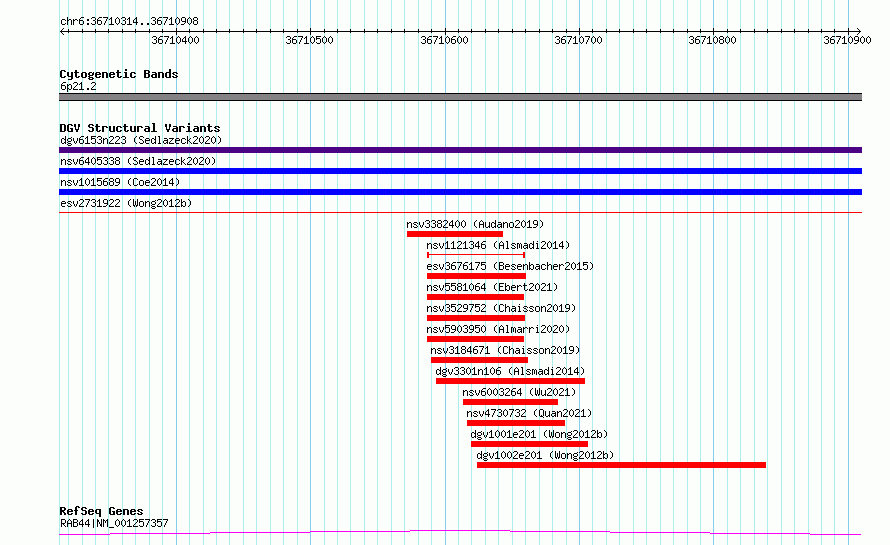
Task: Click the purple bar of dgv6153n223
Action: coord(460,150)
